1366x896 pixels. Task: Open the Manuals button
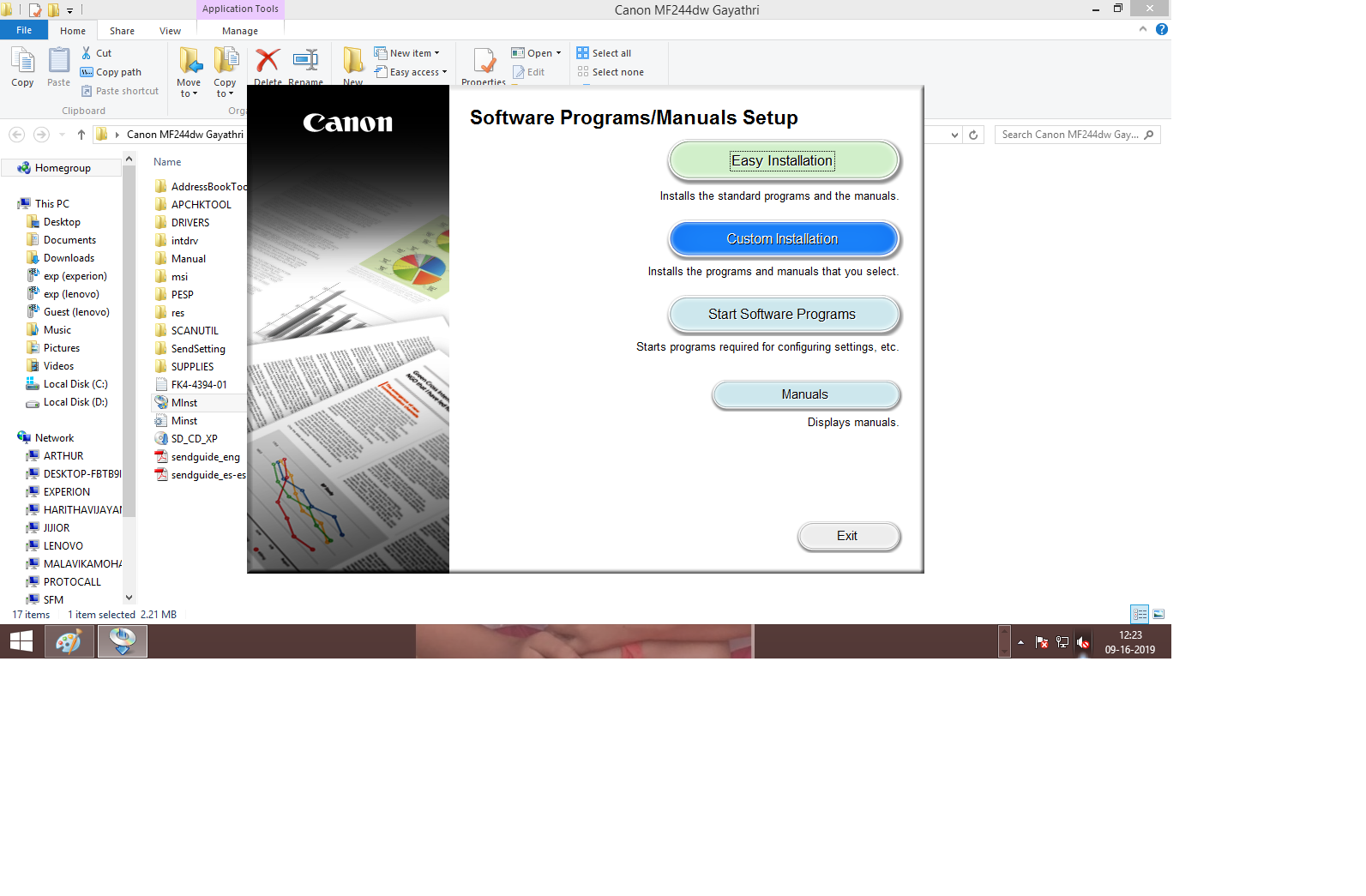805,394
